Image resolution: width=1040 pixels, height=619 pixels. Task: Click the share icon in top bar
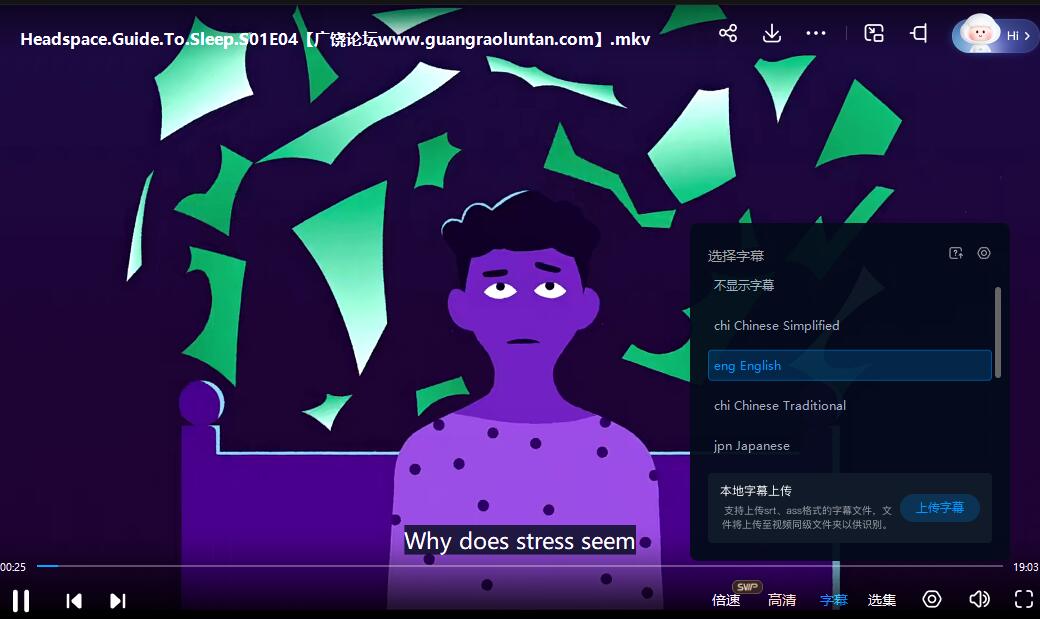(x=728, y=33)
